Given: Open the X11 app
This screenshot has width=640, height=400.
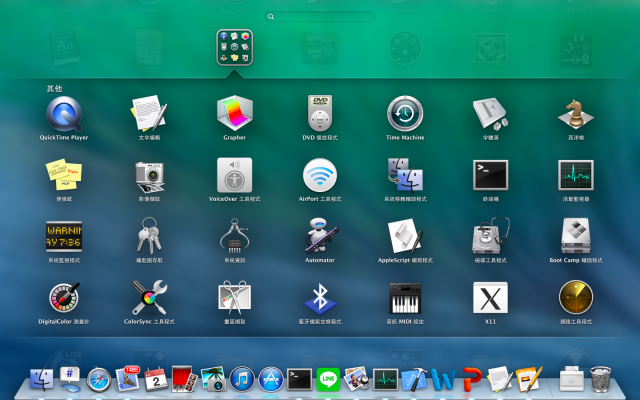Looking at the screenshot, I should (x=490, y=298).
